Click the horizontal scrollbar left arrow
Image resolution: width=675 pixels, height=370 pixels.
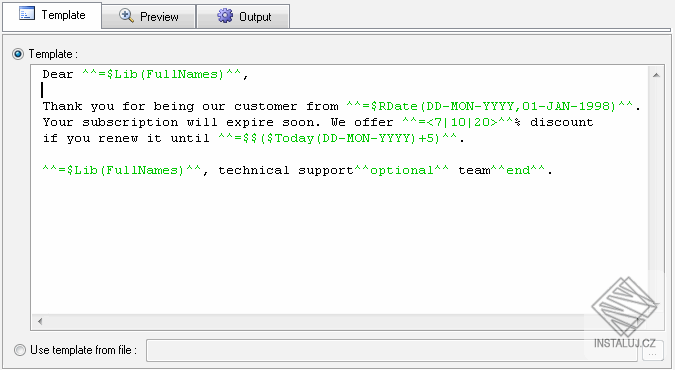tap(40, 321)
